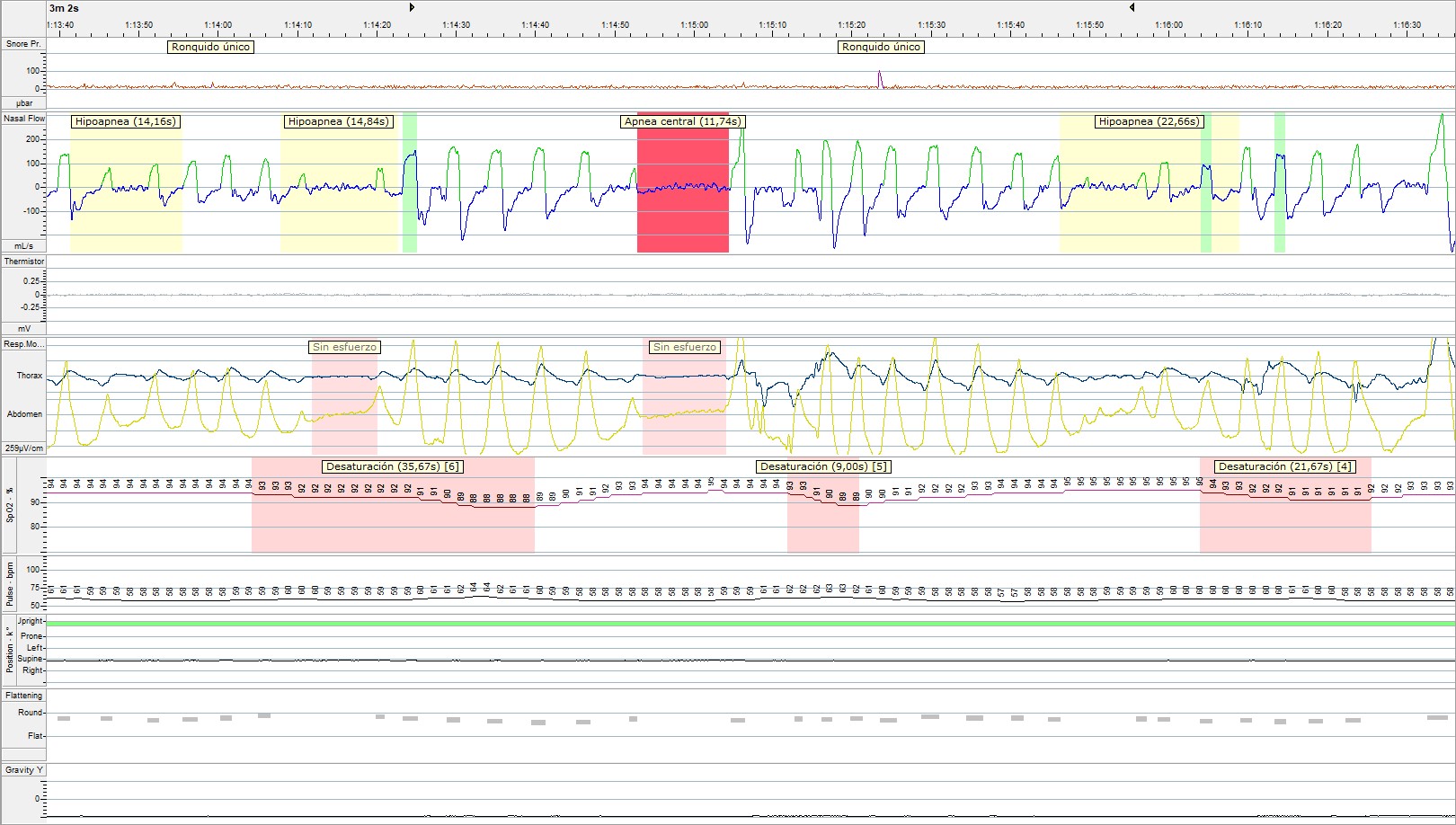
Task: Select the Apnea central (11,74s) event label
Action: (x=684, y=121)
